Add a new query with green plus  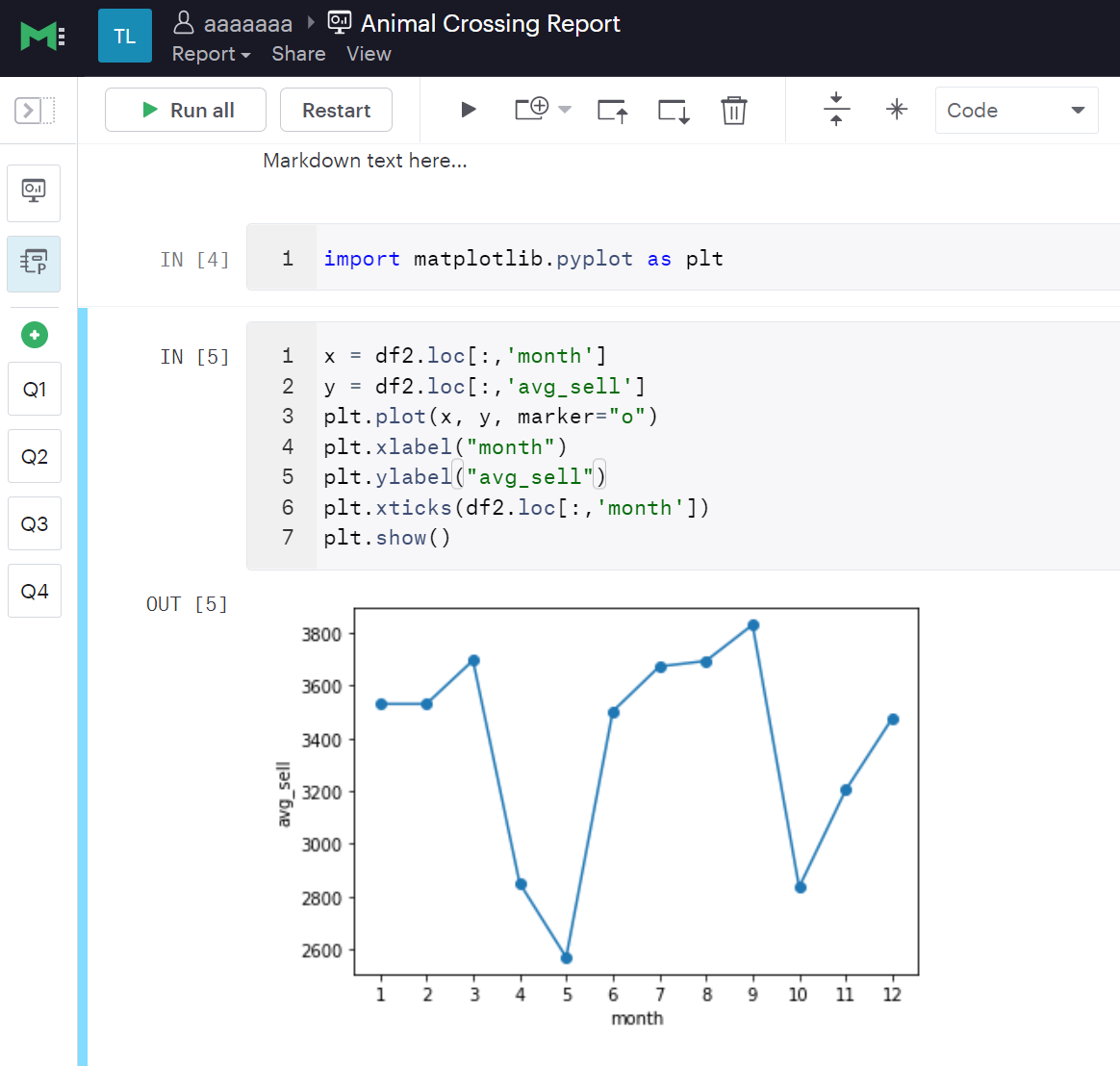coord(35,334)
